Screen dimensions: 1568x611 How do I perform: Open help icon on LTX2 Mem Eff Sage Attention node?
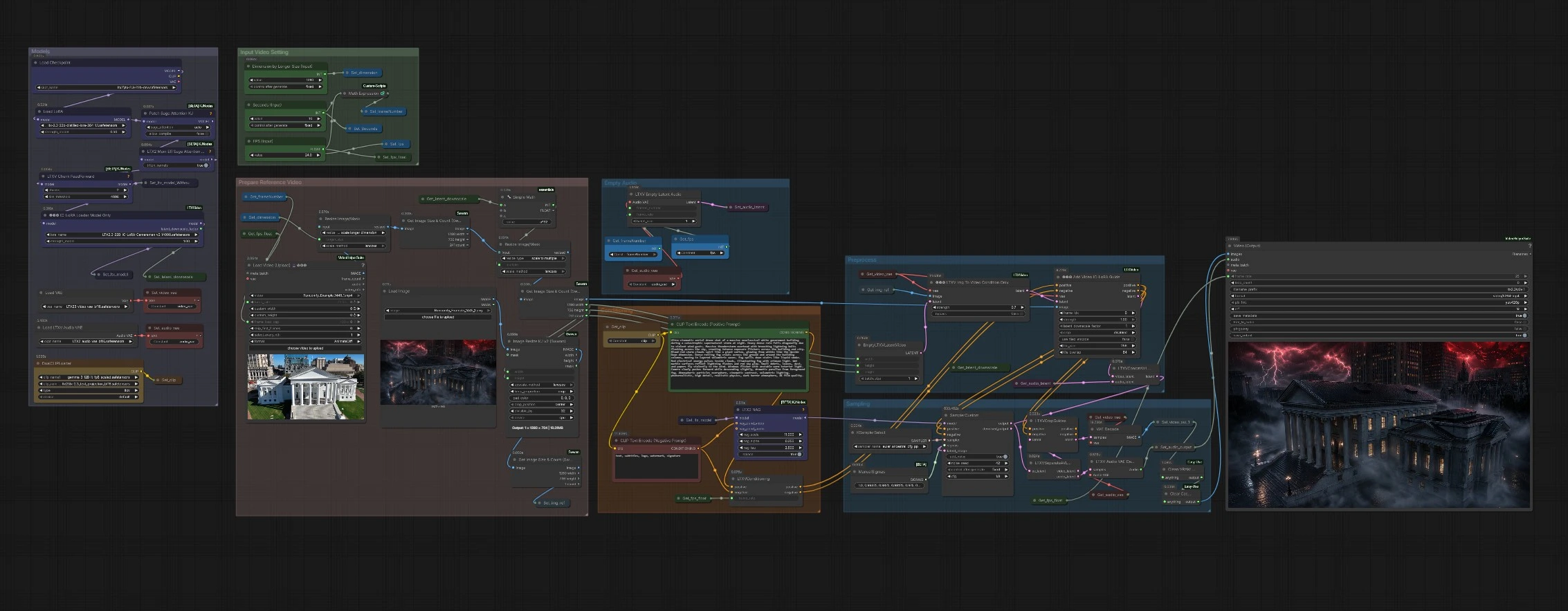click(x=210, y=152)
